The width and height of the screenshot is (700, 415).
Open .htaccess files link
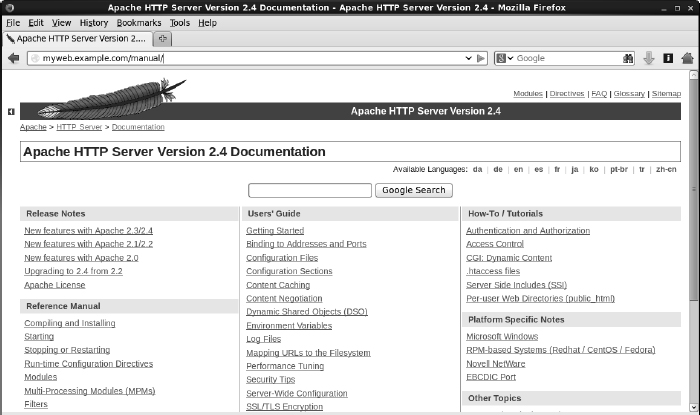tap(493, 271)
